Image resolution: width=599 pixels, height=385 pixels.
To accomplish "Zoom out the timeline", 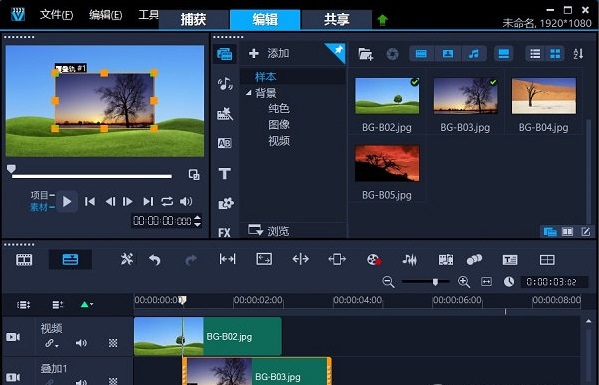I will (x=388, y=282).
